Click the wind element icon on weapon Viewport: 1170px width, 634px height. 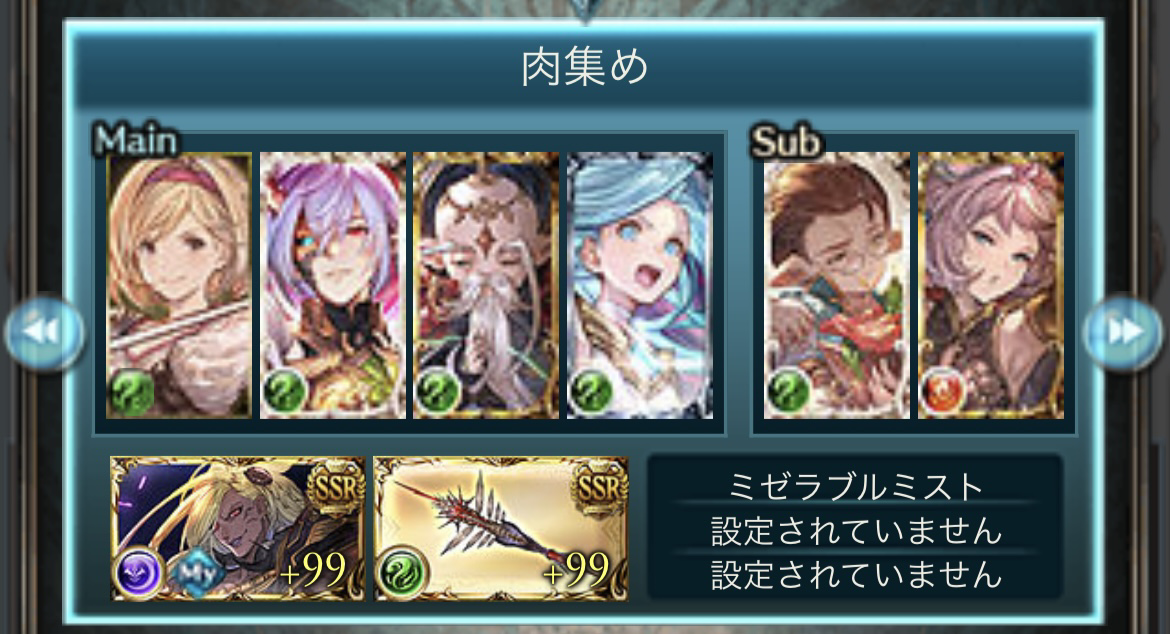pyautogui.click(x=402, y=573)
